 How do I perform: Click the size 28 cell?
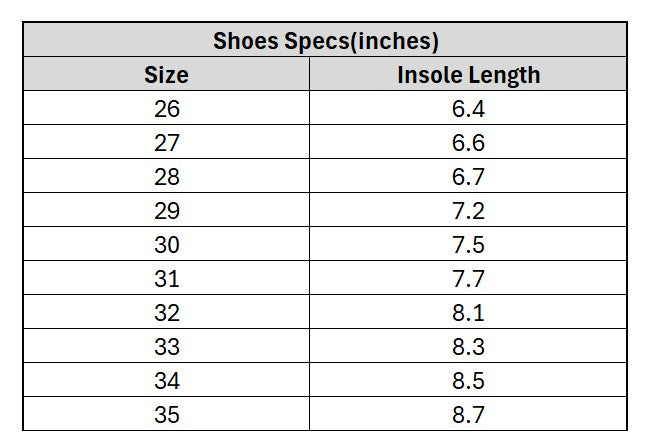[x=166, y=176]
